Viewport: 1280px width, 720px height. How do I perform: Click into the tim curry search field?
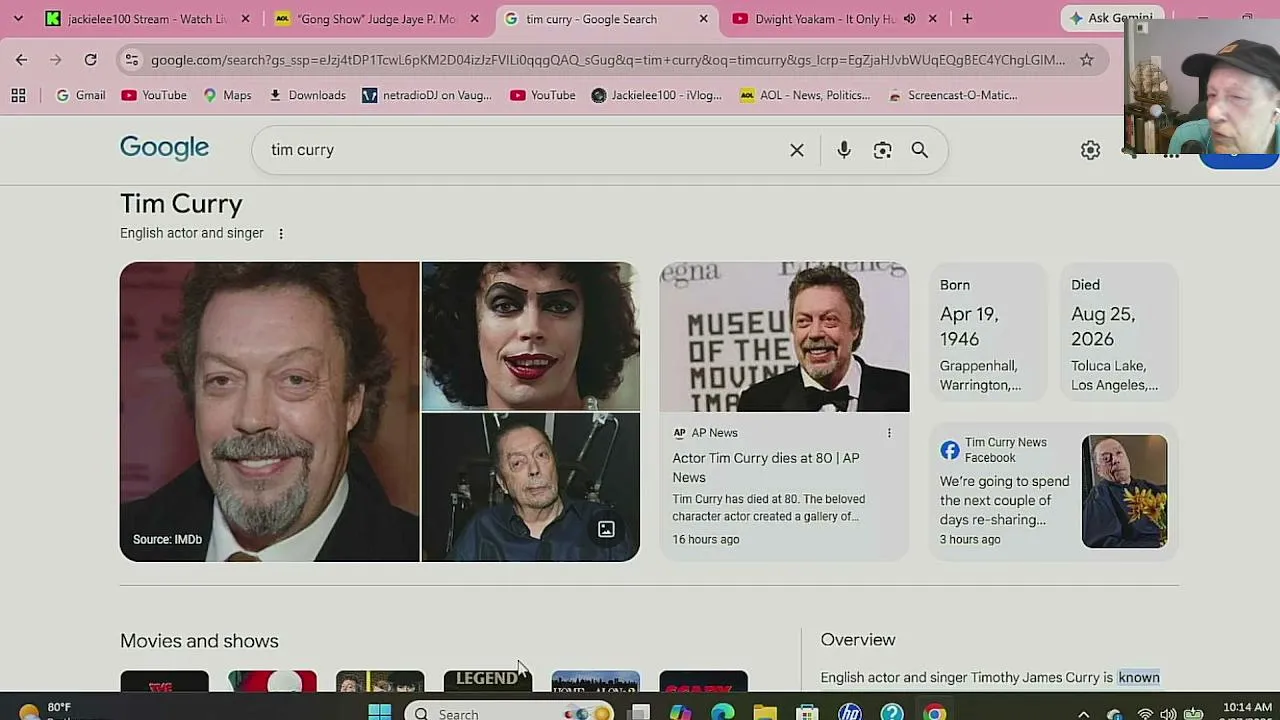(520, 150)
